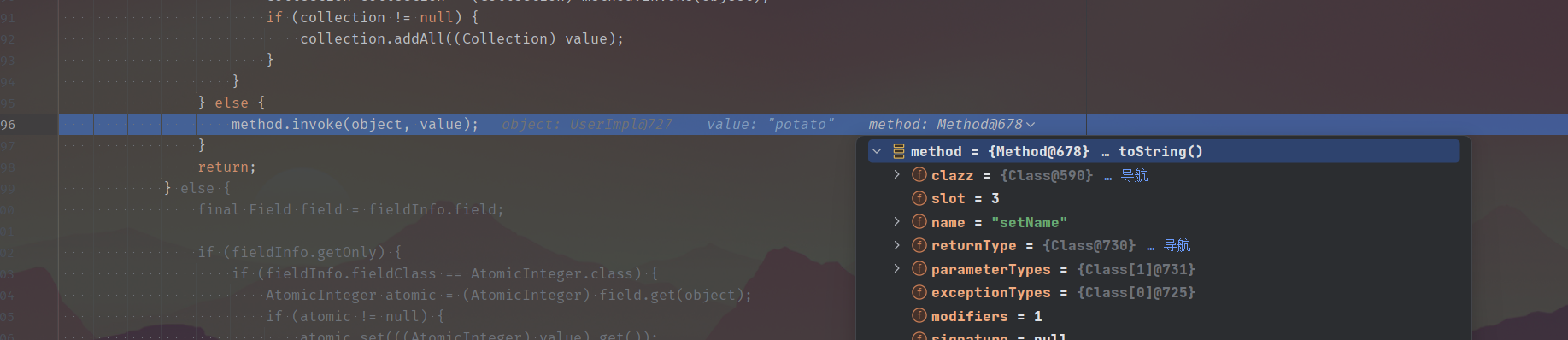Click the 导航 link next to clazz
Image resolution: width=1568 pixels, height=340 pixels.
1134,175
